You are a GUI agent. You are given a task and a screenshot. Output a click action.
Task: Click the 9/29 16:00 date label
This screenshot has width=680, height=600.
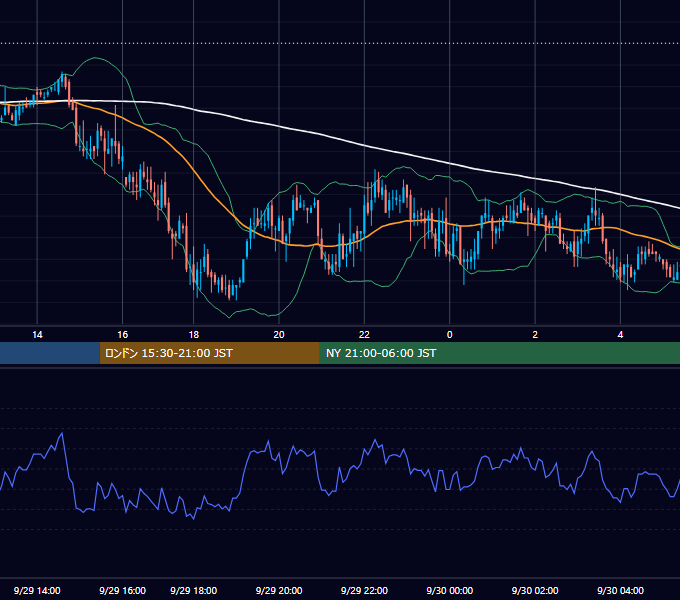pos(122,590)
